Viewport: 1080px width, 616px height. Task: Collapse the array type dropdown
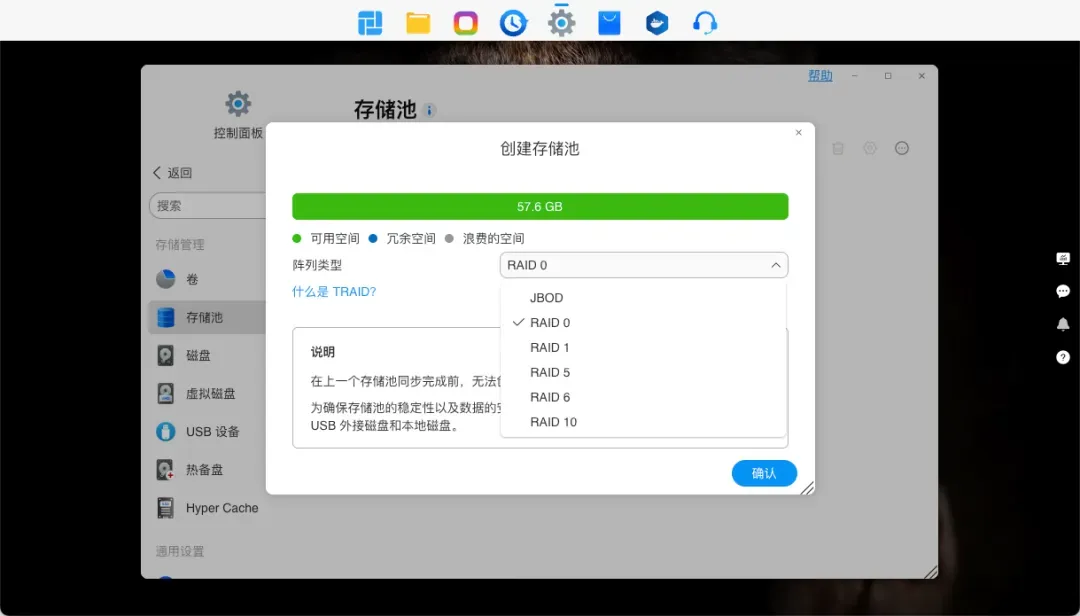tap(775, 265)
